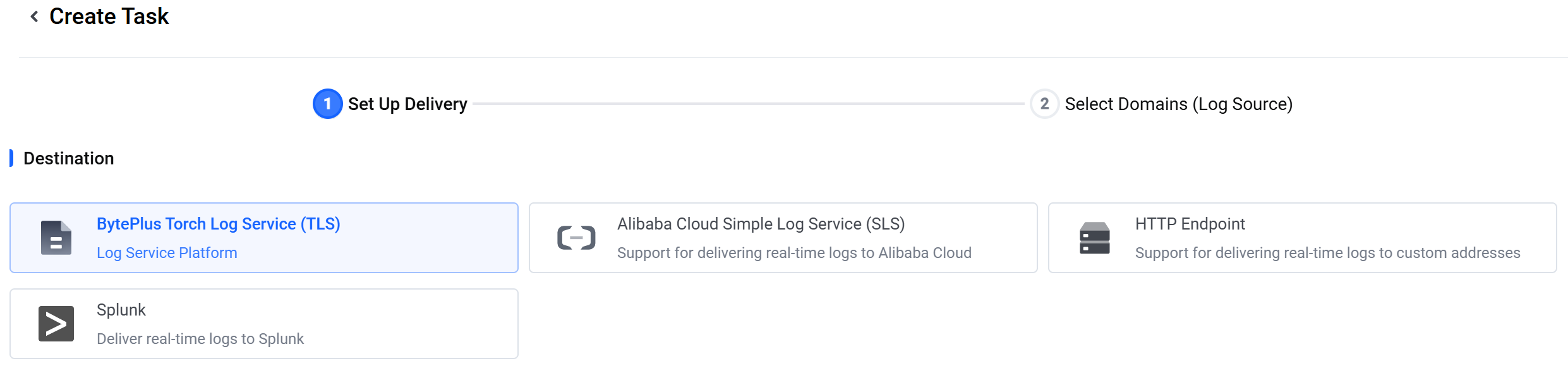Click the blue step 1 circle
Viewport: 1568px width, 368px height.
(327, 104)
